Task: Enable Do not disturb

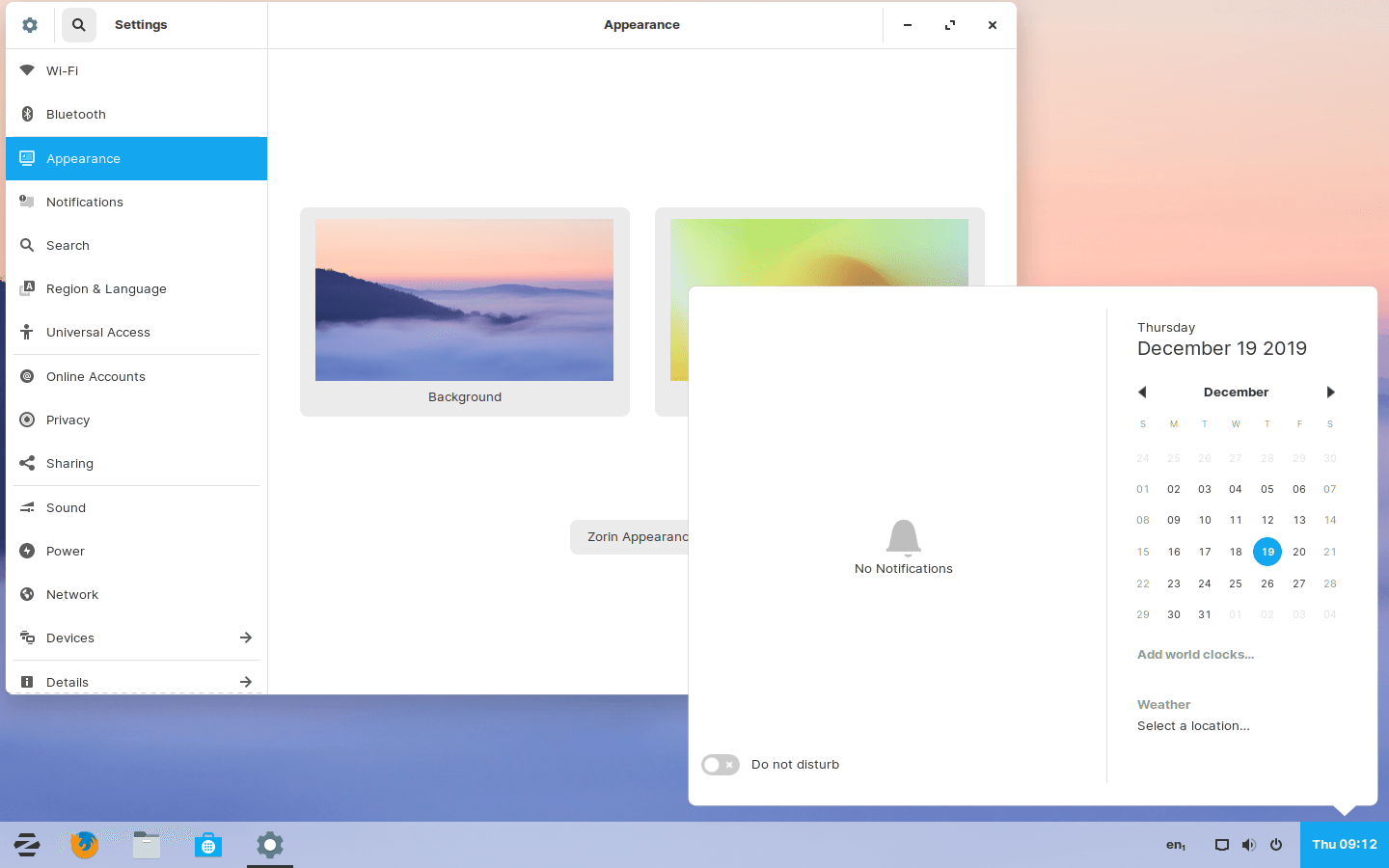Action: click(x=720, y=764)
